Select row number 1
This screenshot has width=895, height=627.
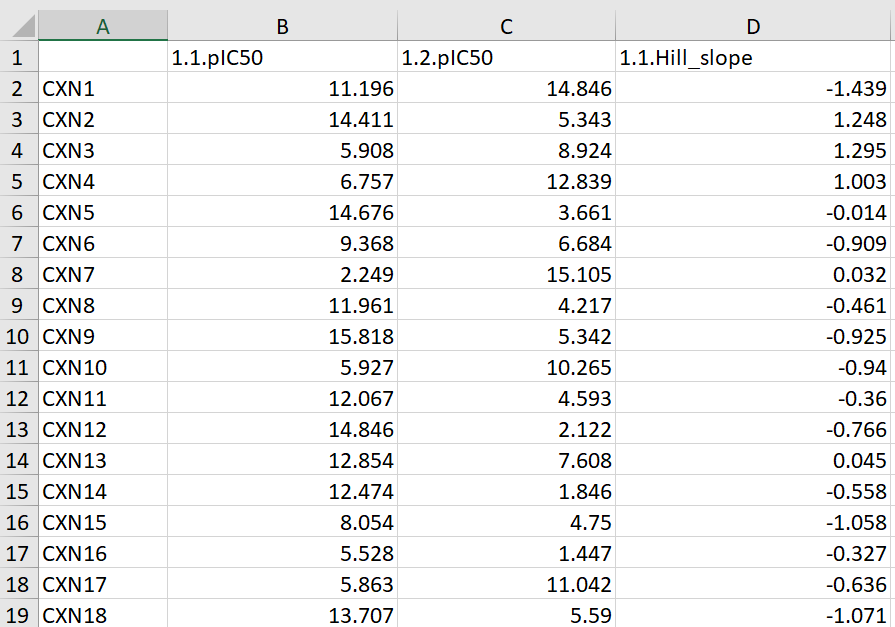pos(20,58)
